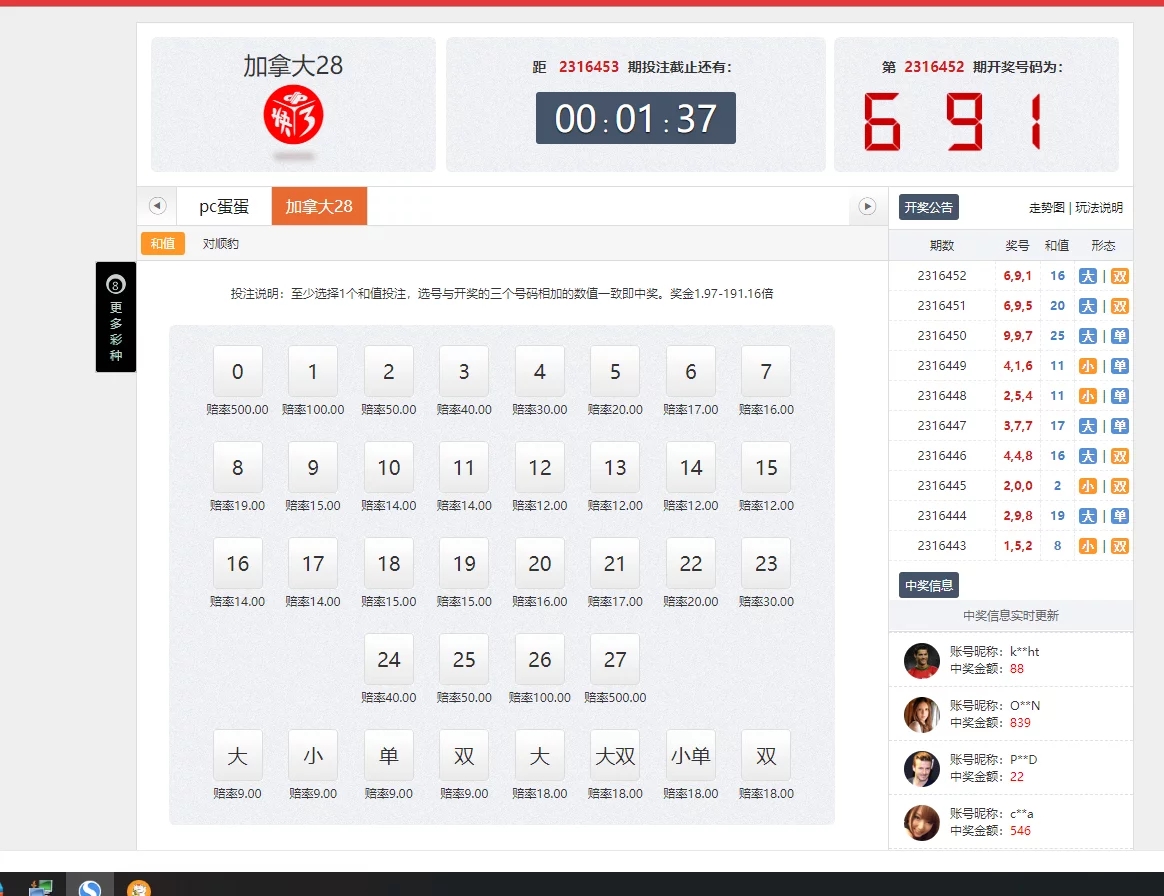Open the 走势图 trend chart link
1164x896 pixels.
pos(1046,208)
